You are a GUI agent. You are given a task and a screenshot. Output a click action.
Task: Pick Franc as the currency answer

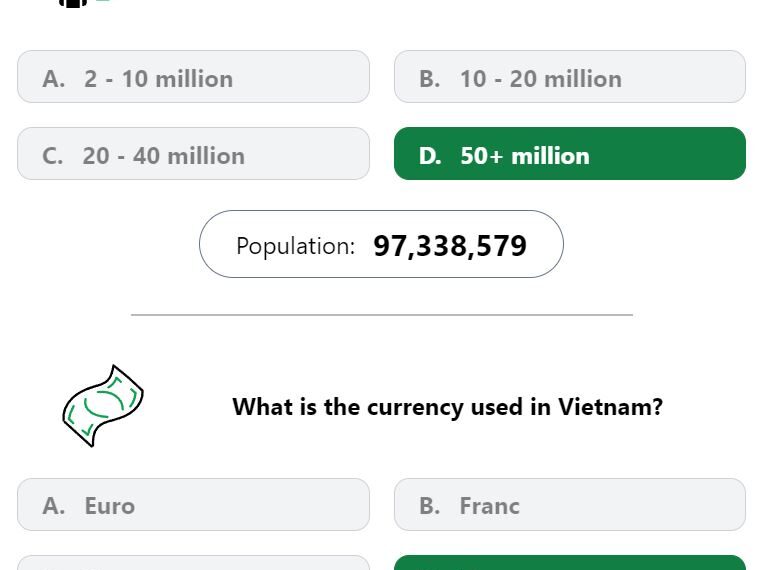[x=569, y=505]
